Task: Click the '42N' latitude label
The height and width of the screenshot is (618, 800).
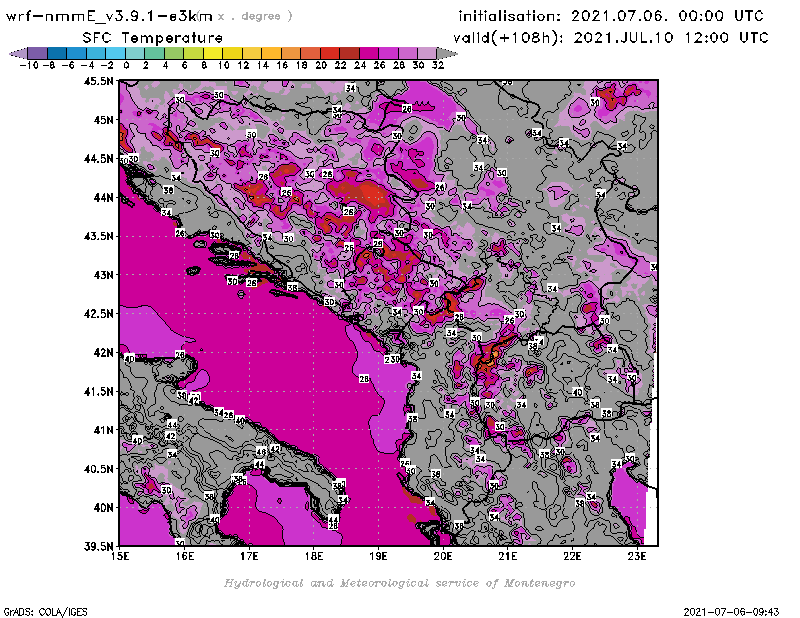Action: (x=104, y=353)
